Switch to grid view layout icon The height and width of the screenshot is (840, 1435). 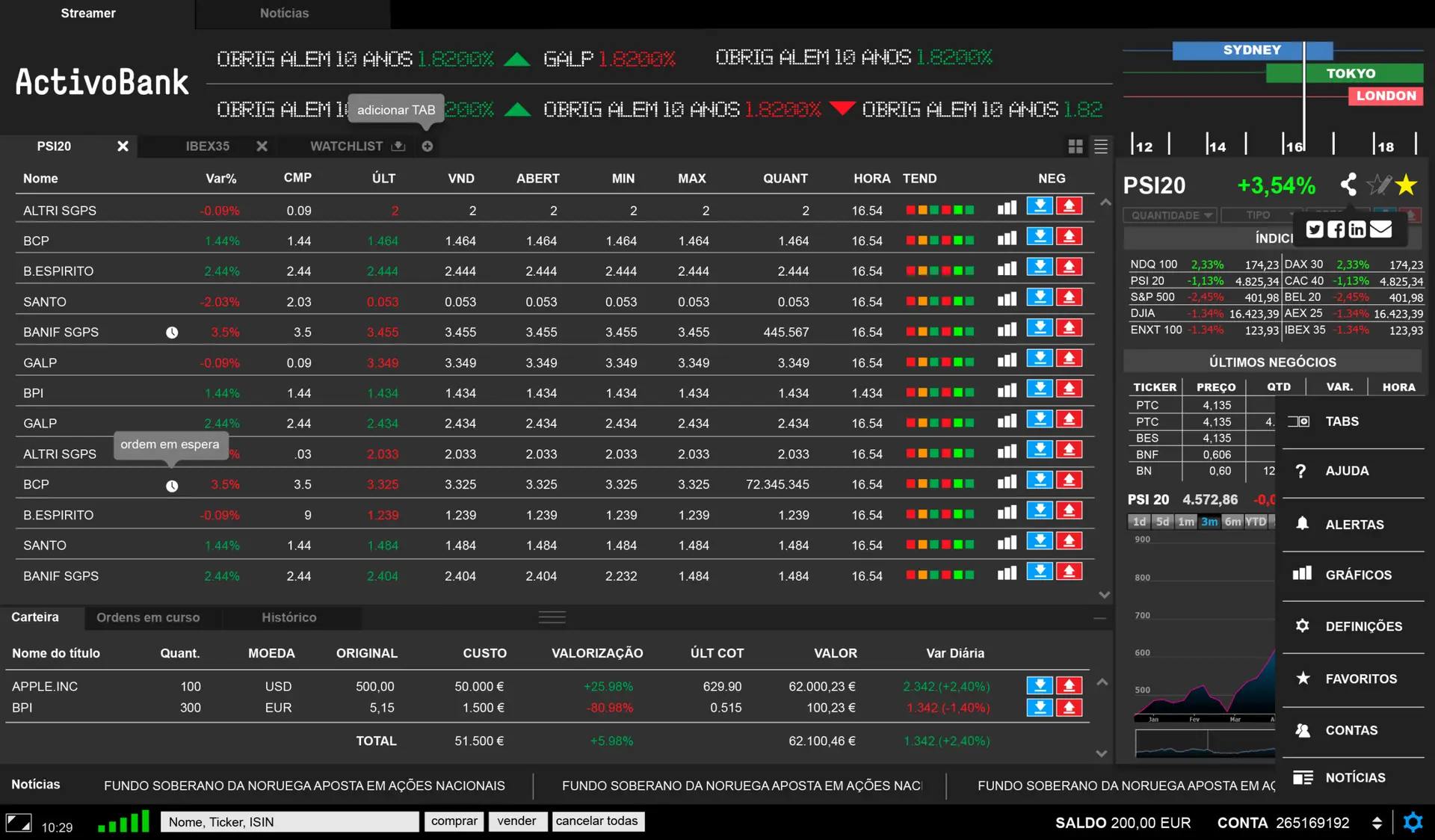1076,146
